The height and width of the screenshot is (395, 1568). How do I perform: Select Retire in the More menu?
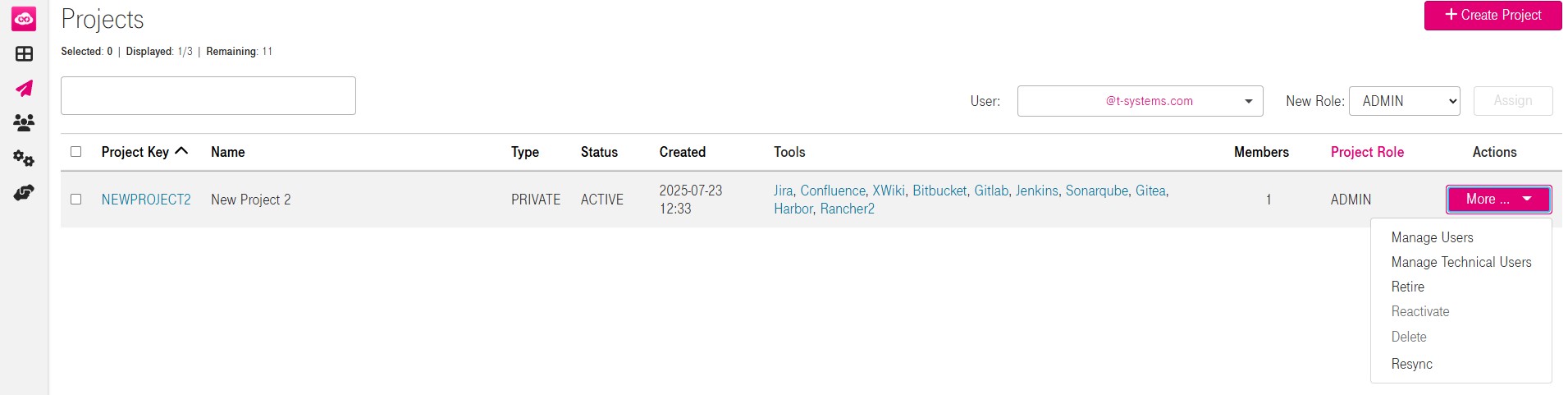[x=1407, y=287]
